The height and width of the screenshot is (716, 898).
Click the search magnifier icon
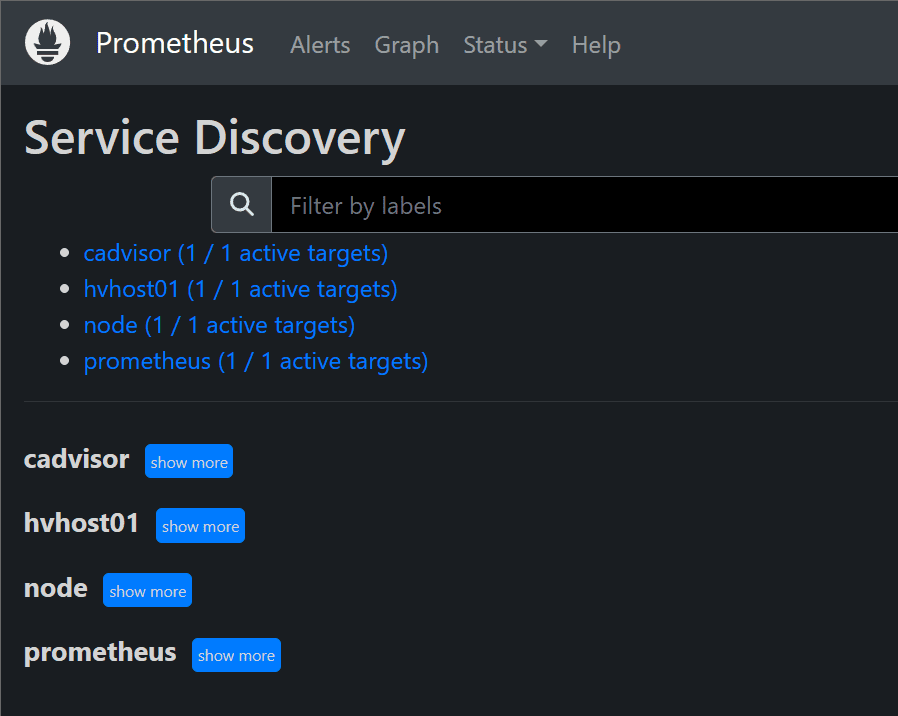[242, 205]
